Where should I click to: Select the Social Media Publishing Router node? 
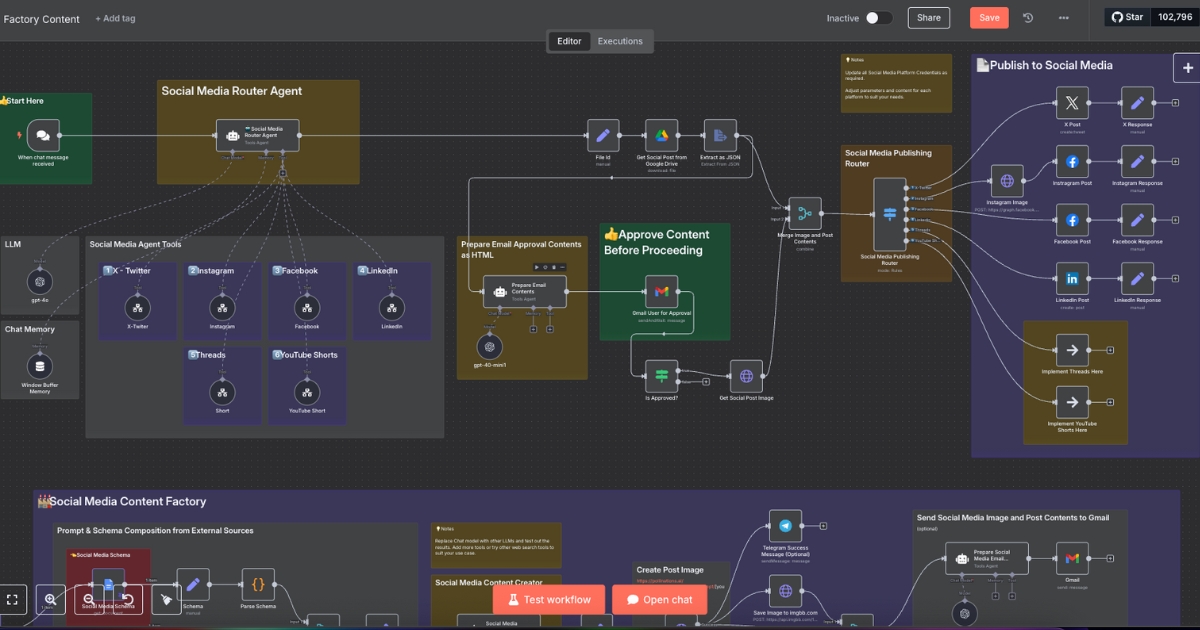pyautogui.click(x=889, y=214)
